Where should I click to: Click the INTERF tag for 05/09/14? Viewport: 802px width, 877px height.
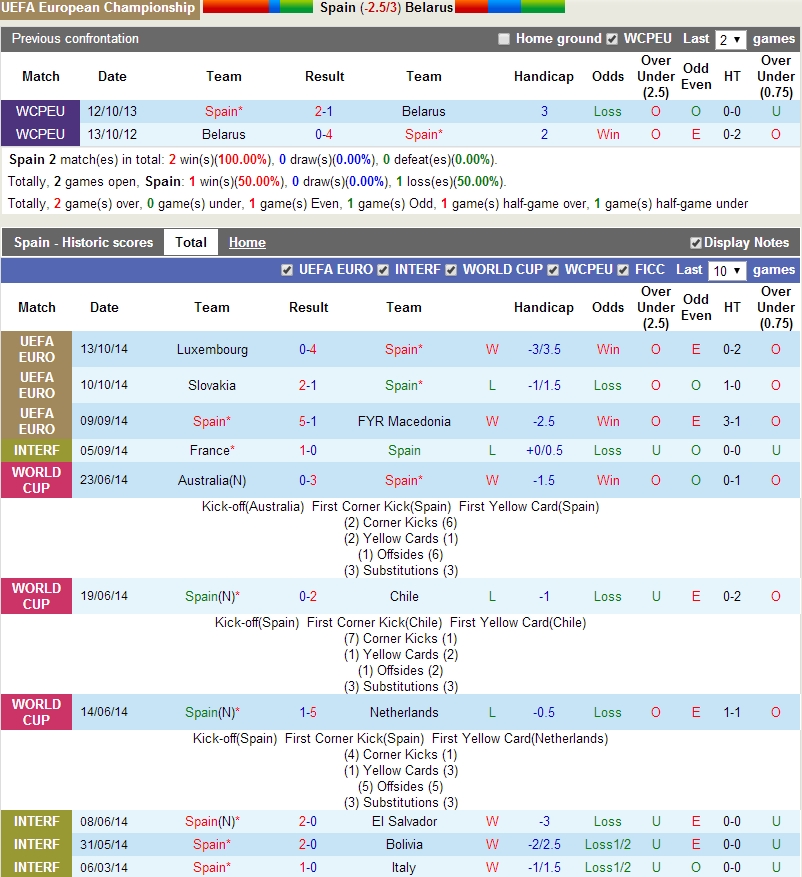point(36,450)
